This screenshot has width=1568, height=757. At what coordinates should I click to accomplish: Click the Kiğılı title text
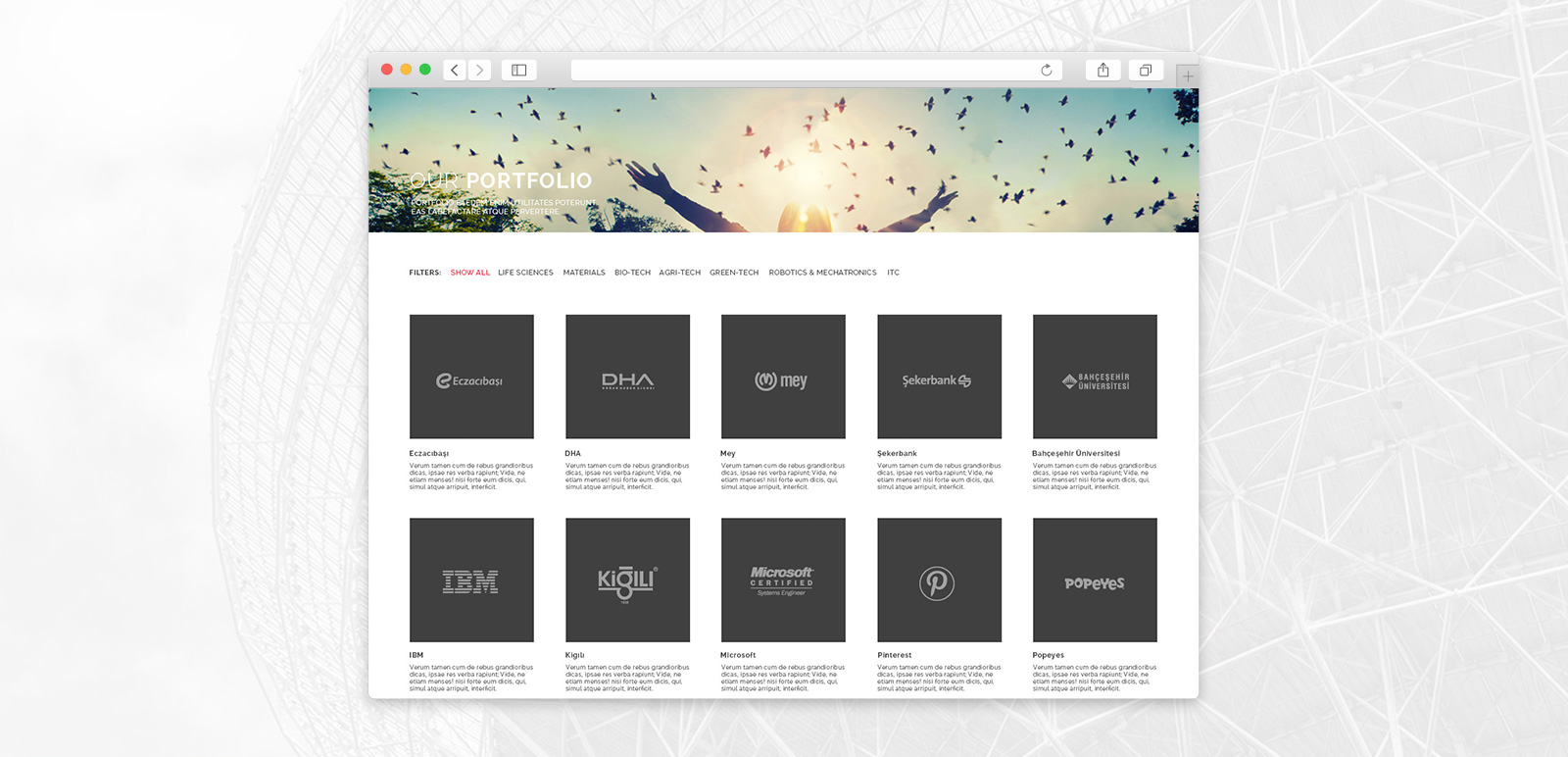[575, 655]
